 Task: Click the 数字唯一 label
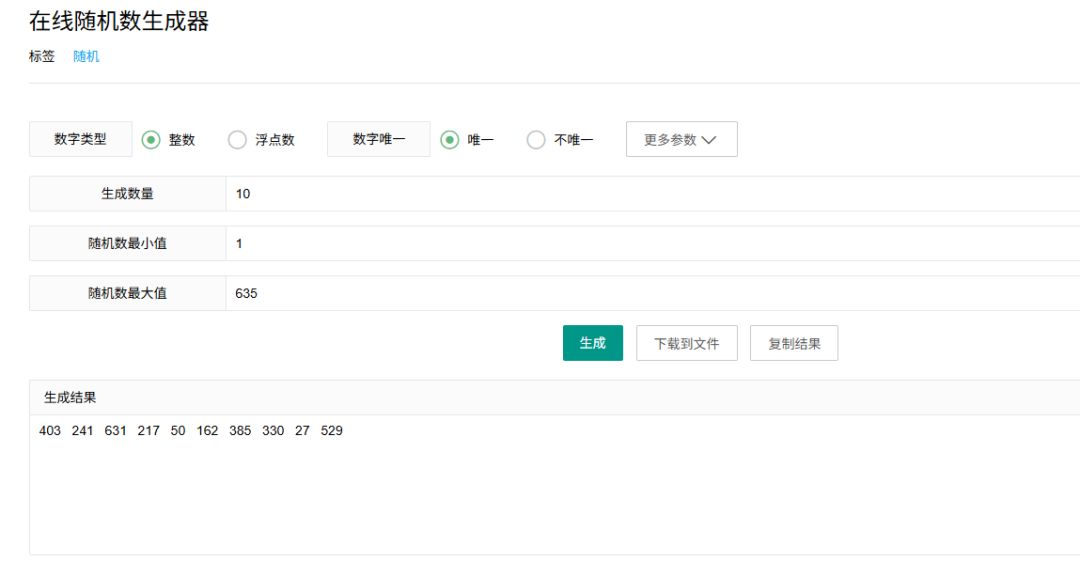(x=379, y=139)
